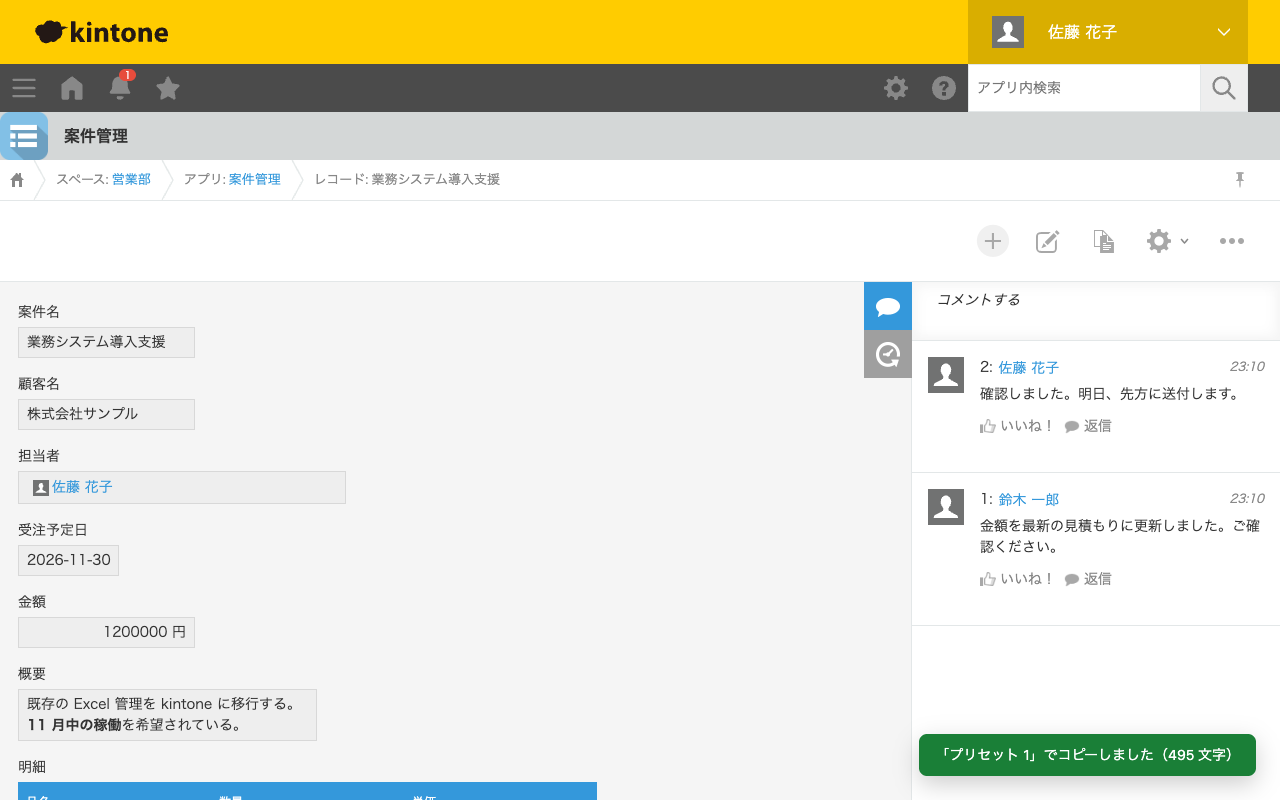
Task: Click the コメントする comment box
Action: [1096, 310]
